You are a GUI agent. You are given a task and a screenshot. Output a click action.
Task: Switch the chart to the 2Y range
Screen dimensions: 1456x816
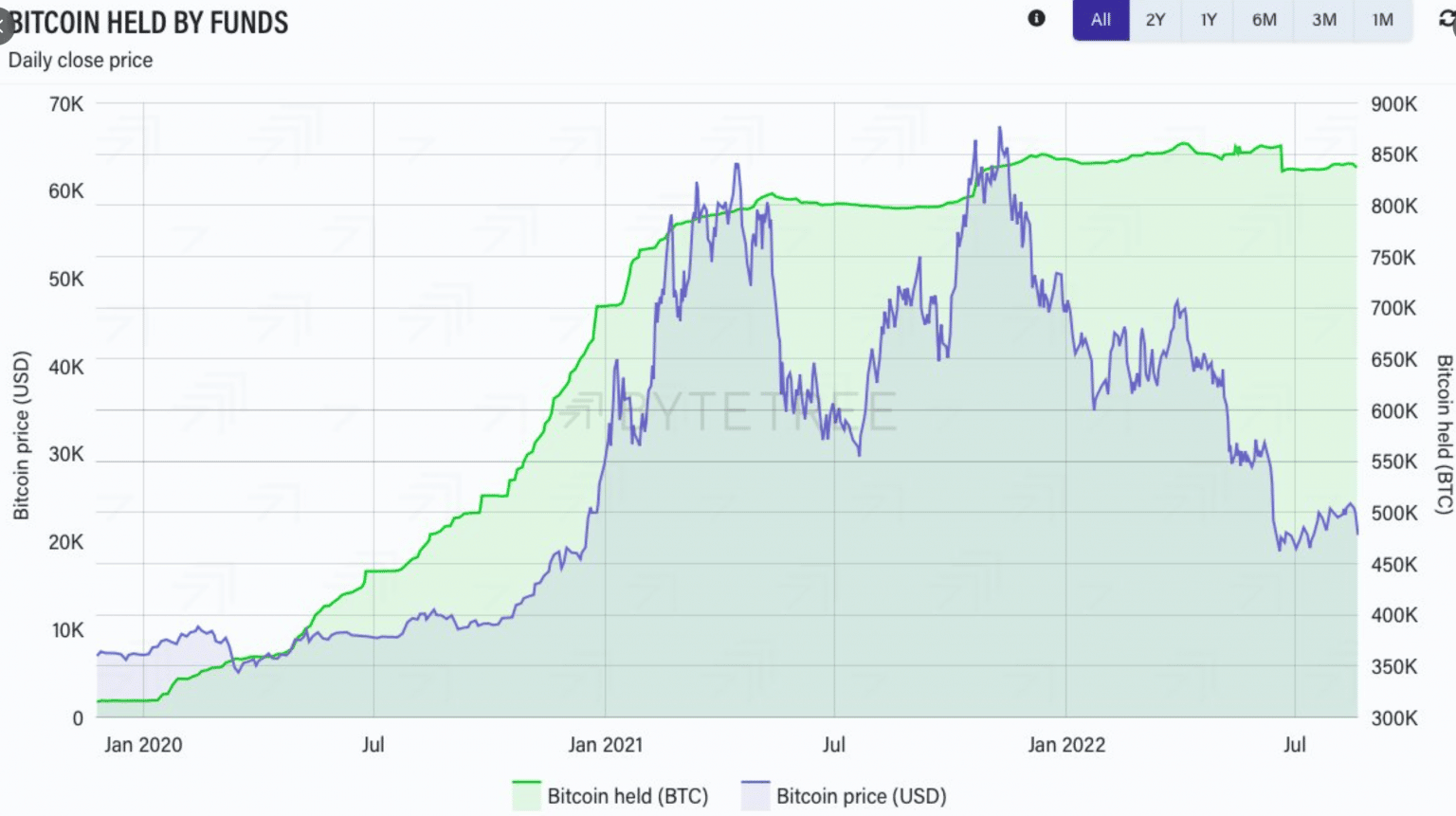pyautogui.click(x=1155, y=20)
